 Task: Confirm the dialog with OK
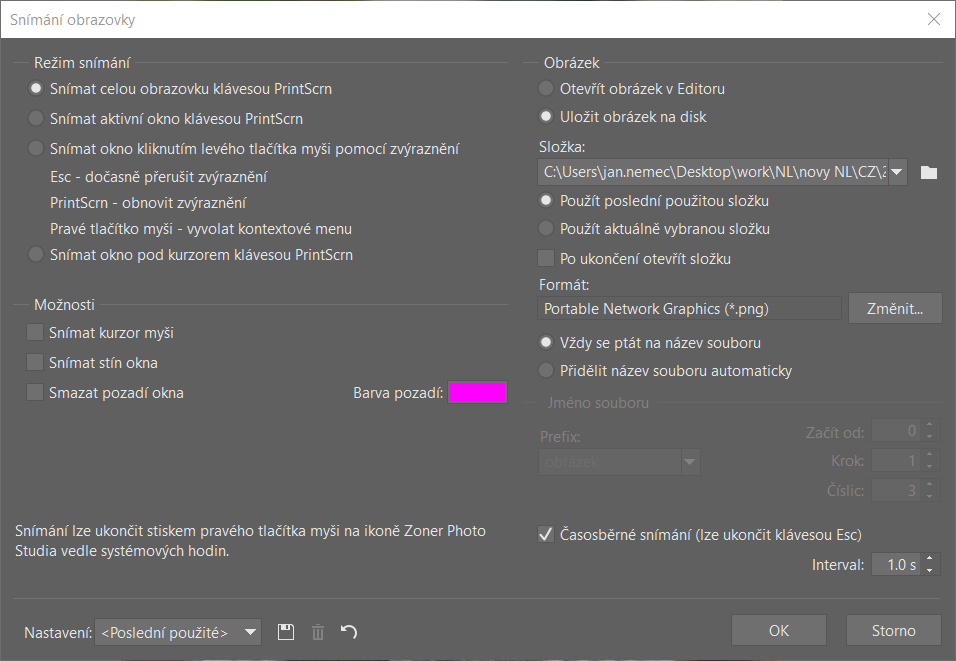779,631
